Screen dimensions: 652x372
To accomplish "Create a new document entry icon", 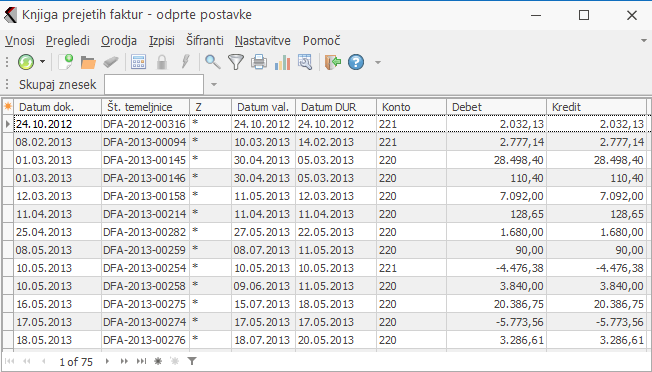I will point(65,62).
